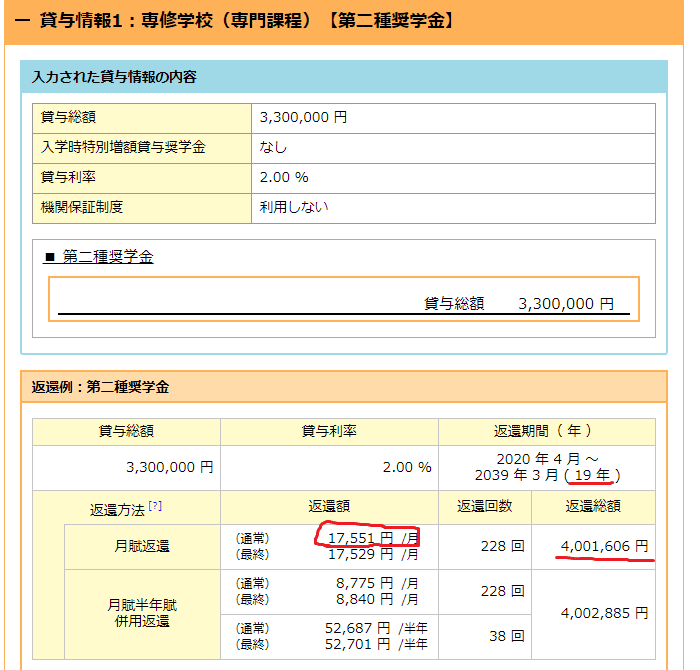Click the なし value cell
The image size is (700, 670).
[453, 148]
